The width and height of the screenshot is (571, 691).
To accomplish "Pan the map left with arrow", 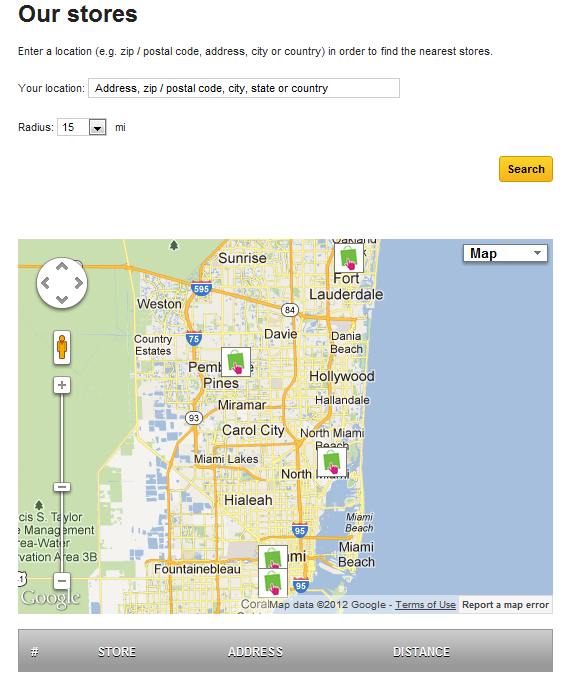I will (45, 283).
